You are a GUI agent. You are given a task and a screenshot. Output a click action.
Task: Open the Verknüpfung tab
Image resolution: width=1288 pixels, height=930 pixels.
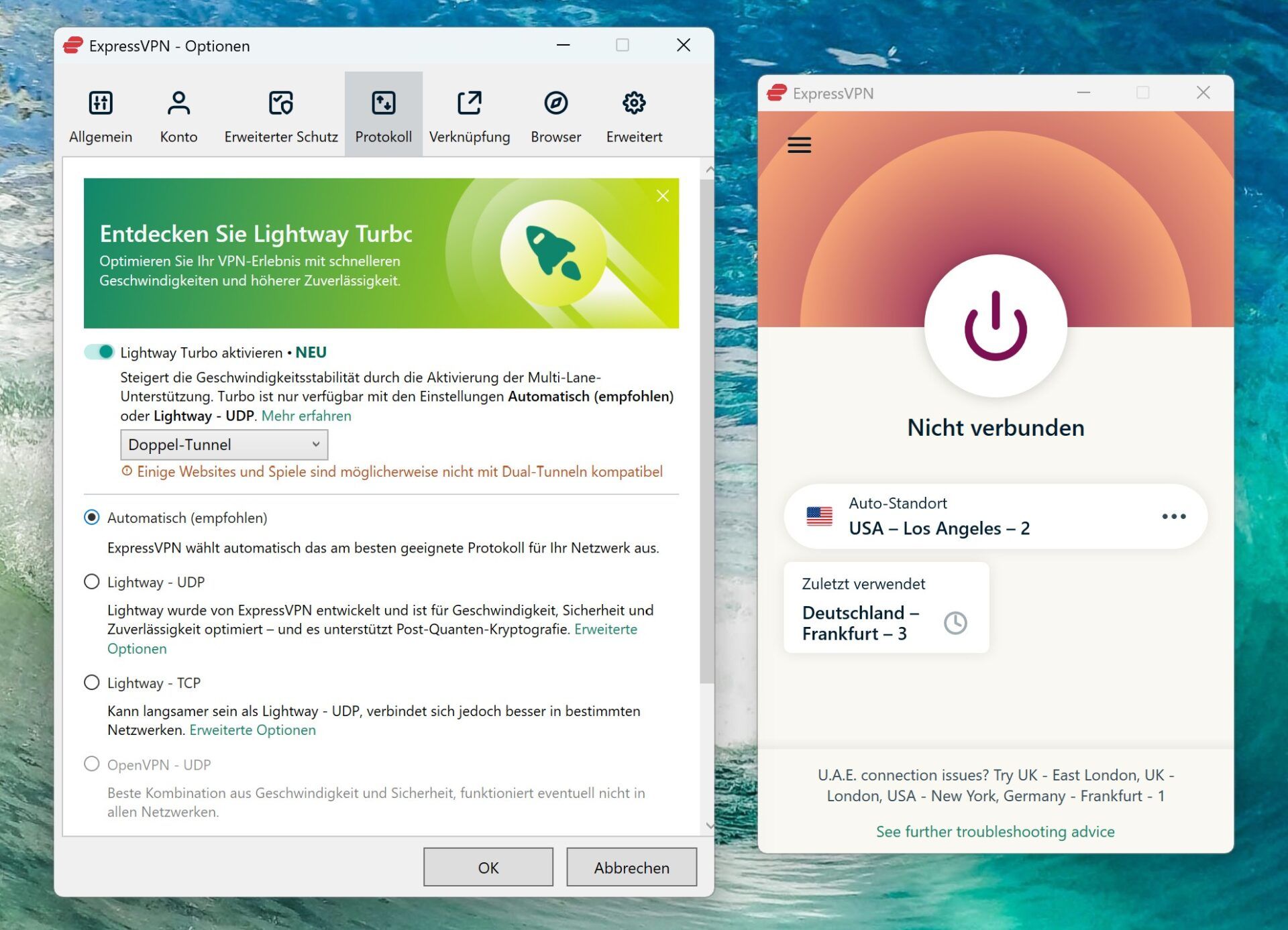click(470, 115)
